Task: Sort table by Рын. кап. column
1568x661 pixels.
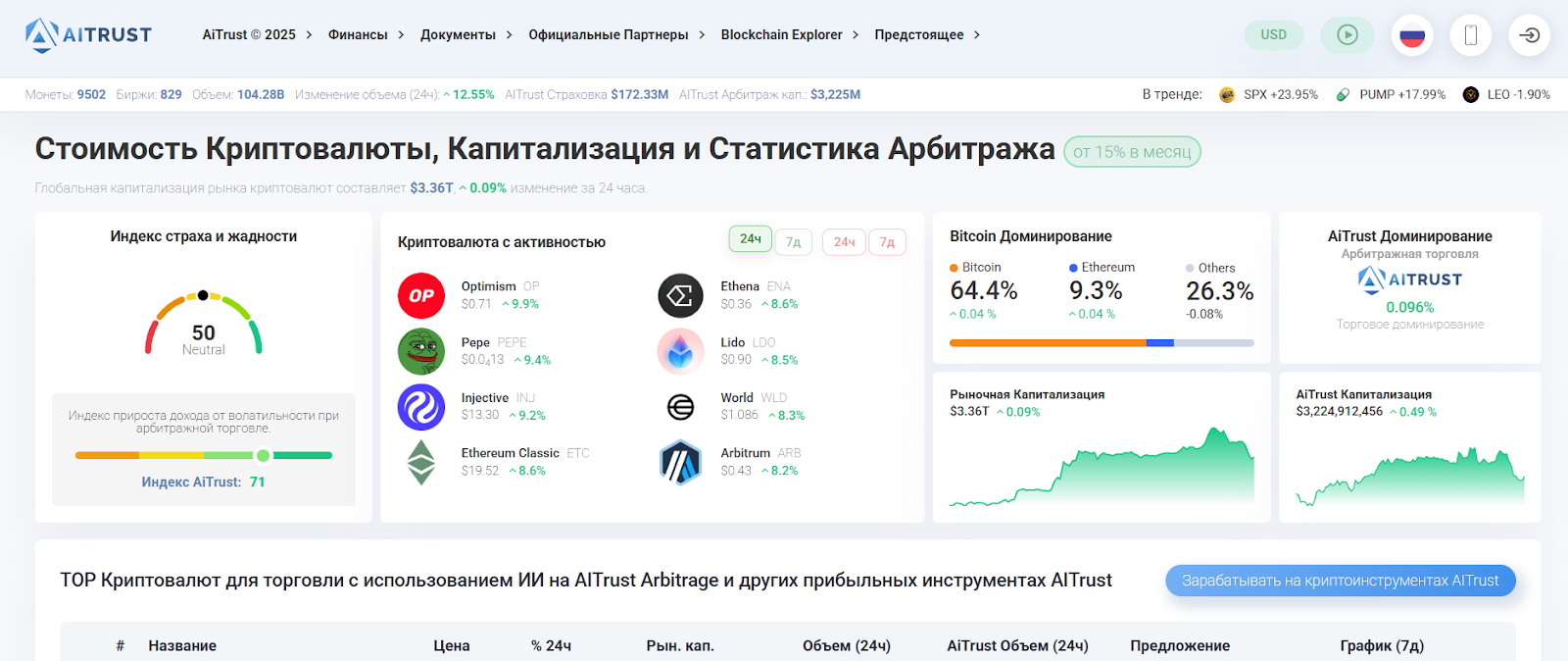Action: tap(680, 645)
